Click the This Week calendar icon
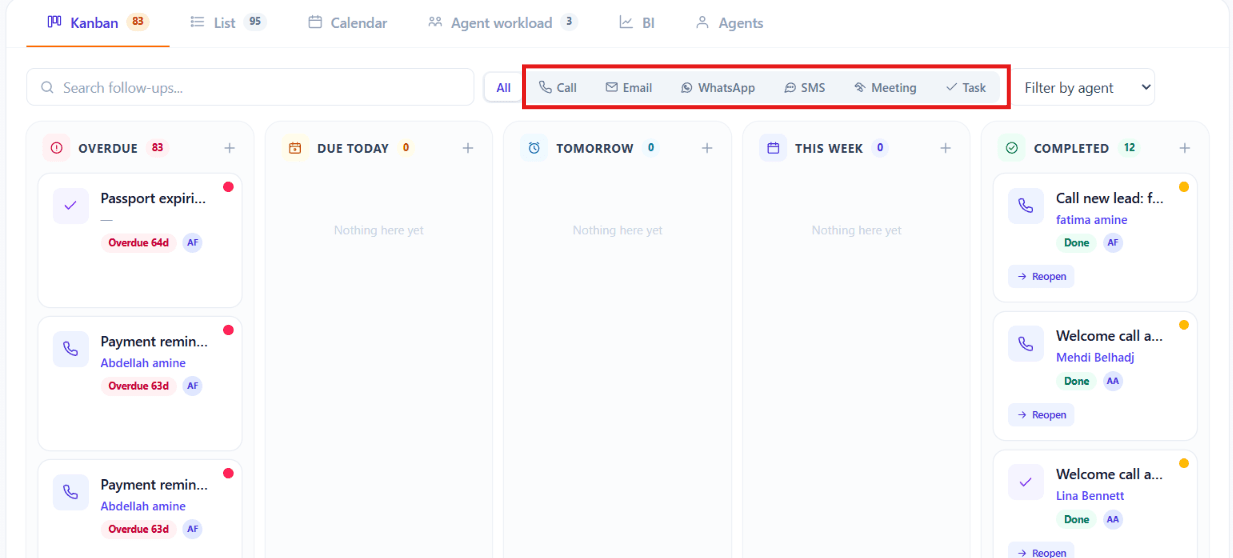This screenshot has width=1233, height=558. click(x=773, y=148)
